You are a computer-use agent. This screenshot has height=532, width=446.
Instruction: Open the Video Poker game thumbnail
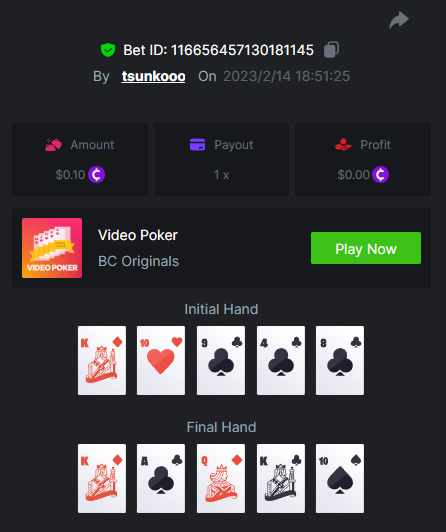click(x=52, y=248)
